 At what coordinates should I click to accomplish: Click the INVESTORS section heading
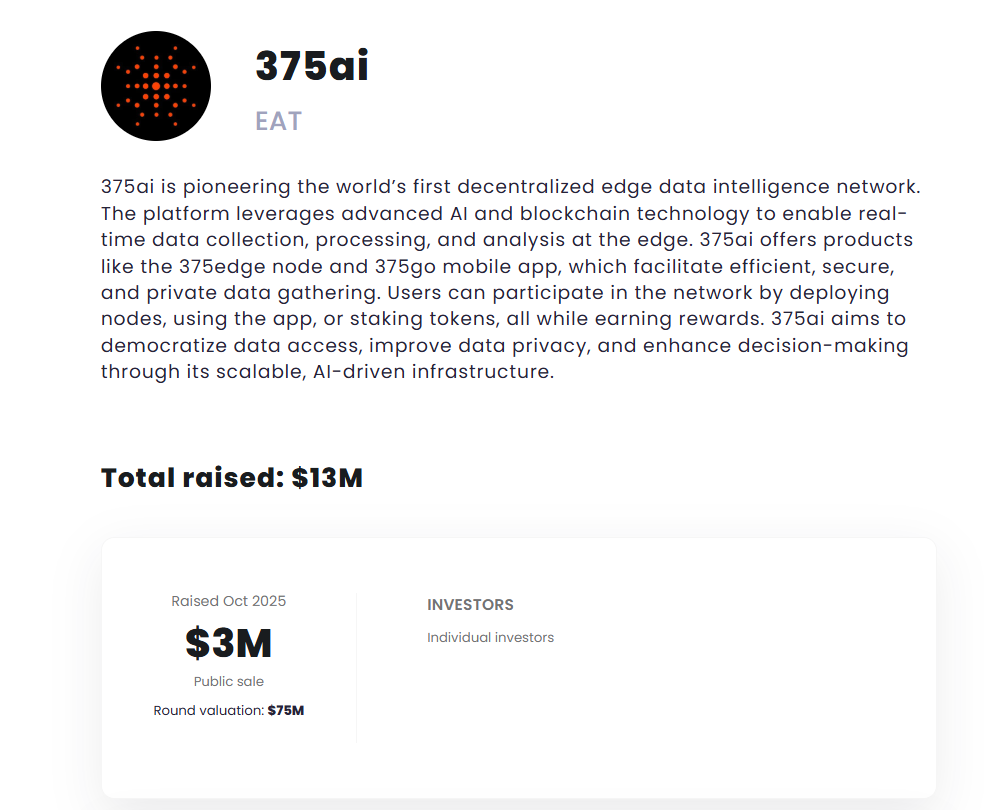pyautogui.click(x=470, y=605)
